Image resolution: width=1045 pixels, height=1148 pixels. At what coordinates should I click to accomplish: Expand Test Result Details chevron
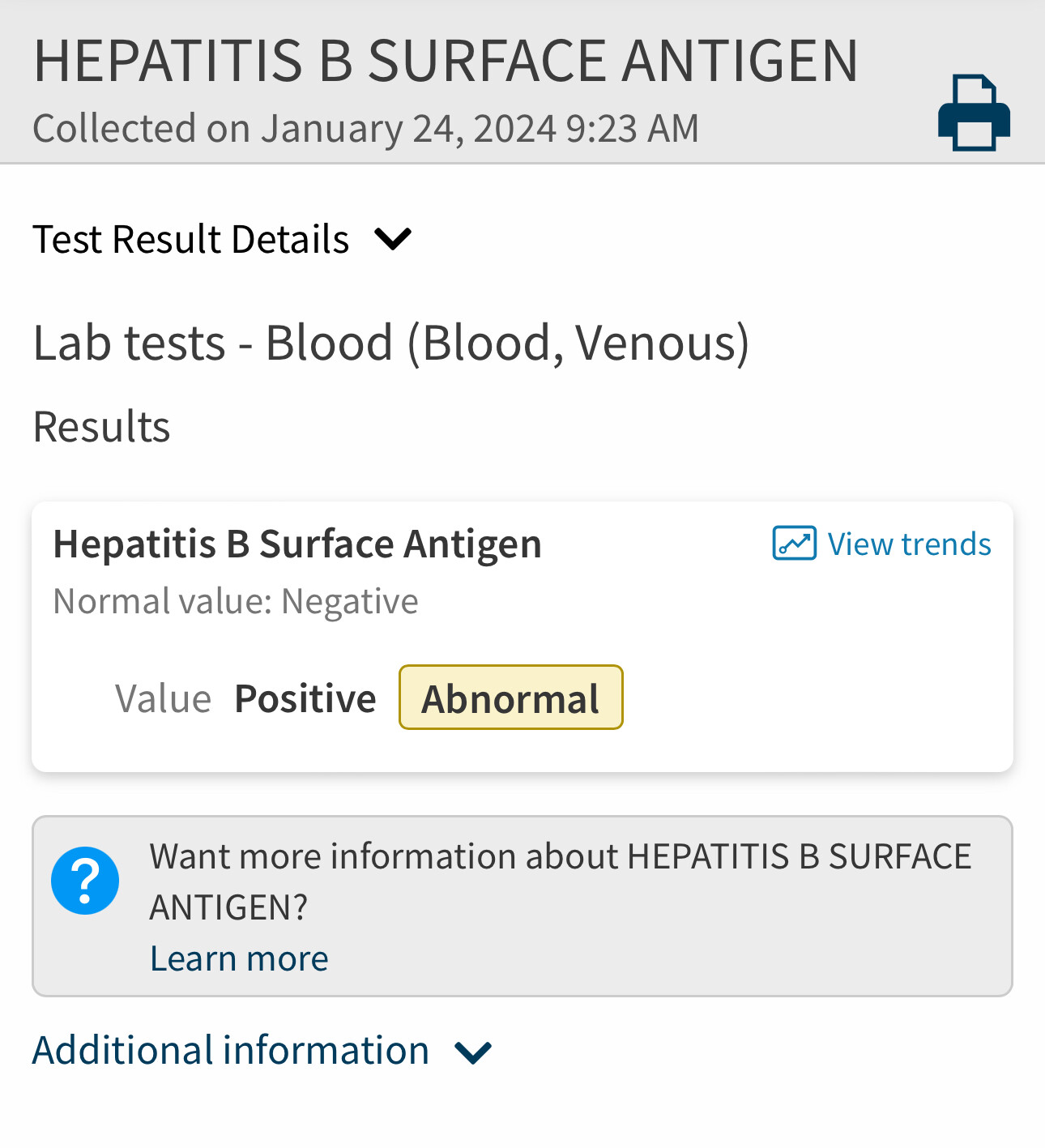[x=393, y=239]
